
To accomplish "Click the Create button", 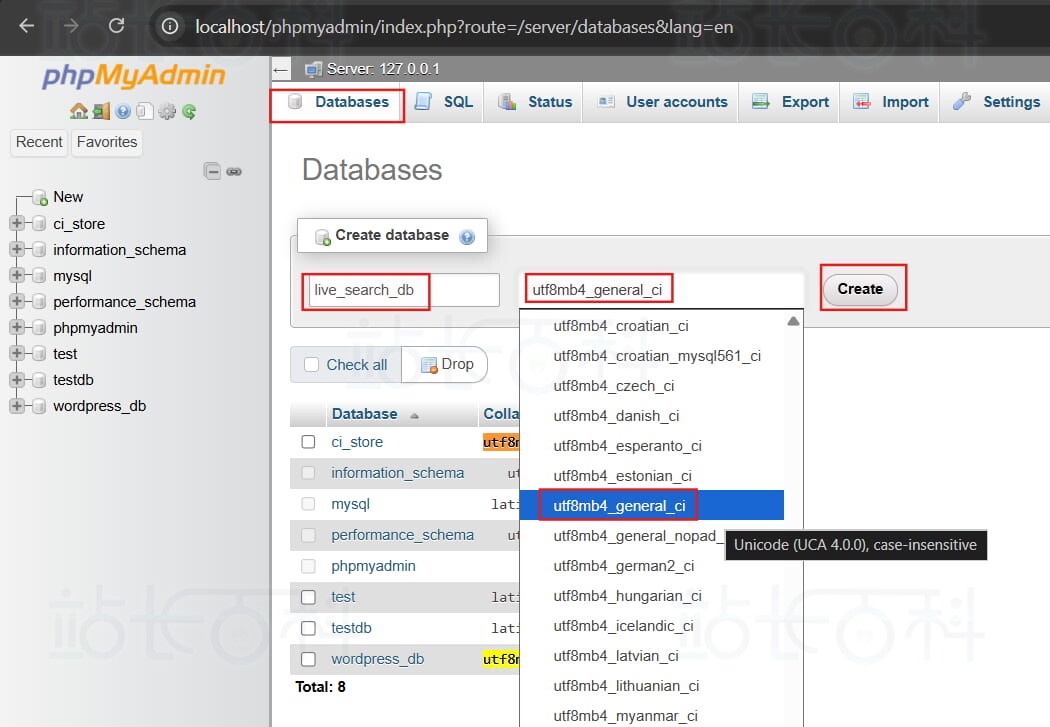I will pyautogui.click(x=860, y=289).
